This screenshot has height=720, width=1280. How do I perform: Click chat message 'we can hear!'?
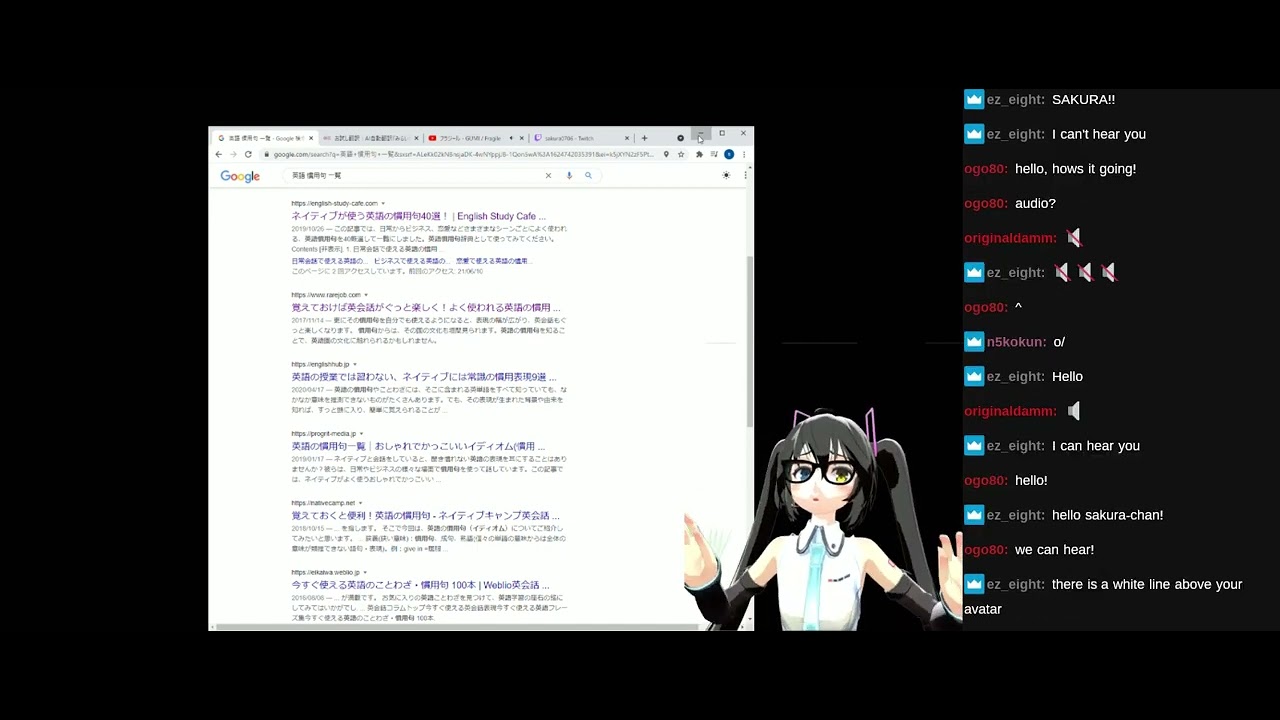[x=1054, y=550]
